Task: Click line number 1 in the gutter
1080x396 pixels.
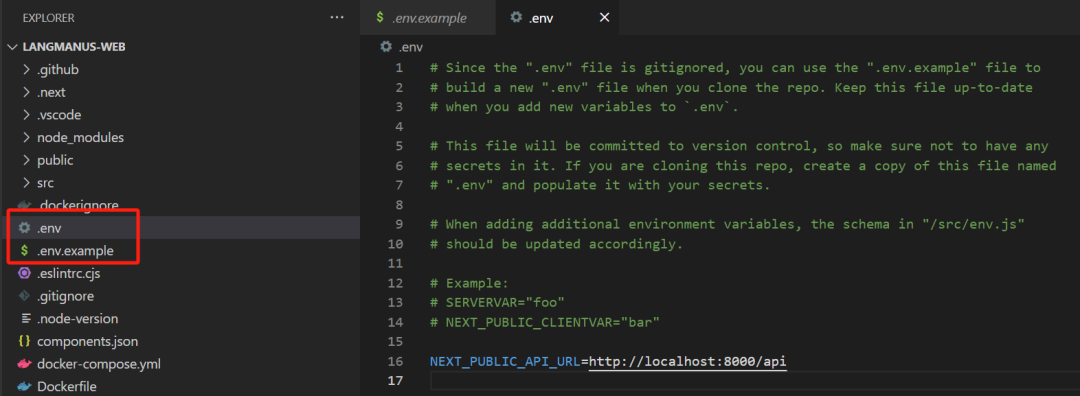Action: tap(399, 67)
